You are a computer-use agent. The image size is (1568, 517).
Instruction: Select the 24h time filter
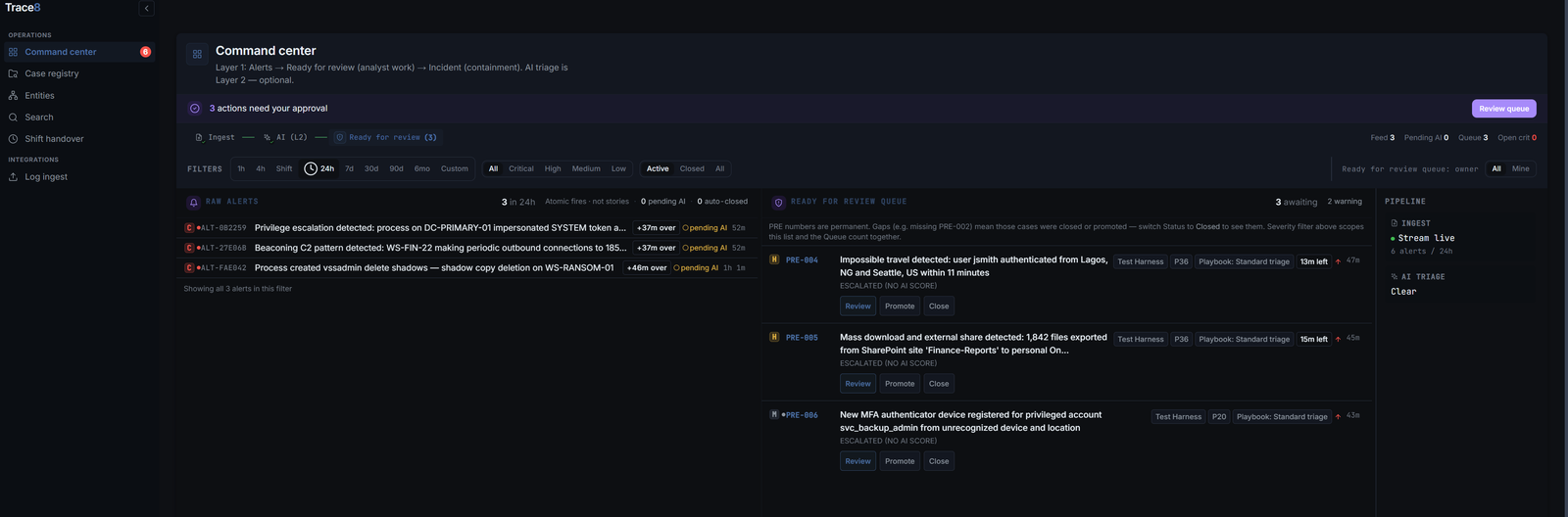pos(319,168)
